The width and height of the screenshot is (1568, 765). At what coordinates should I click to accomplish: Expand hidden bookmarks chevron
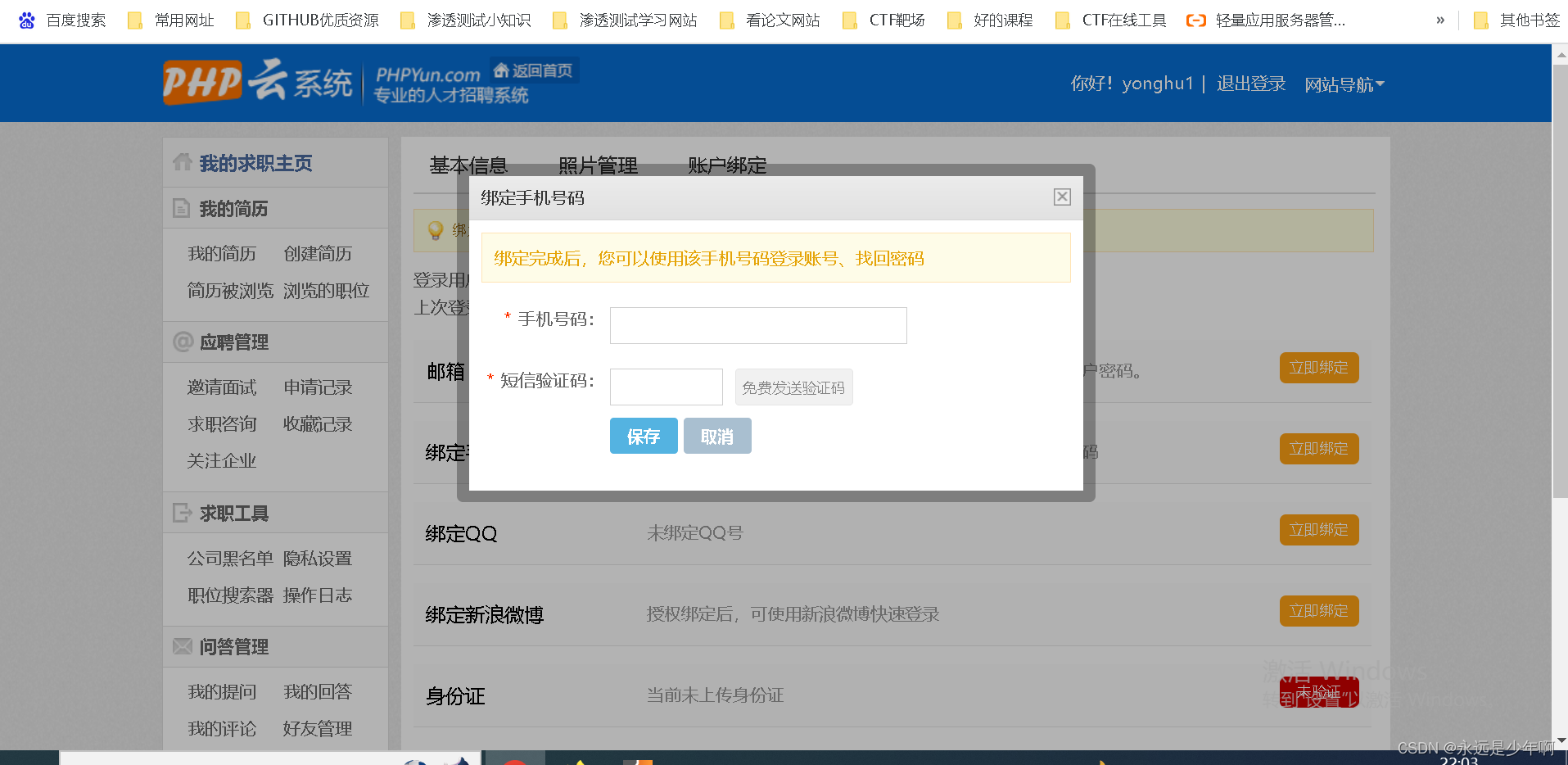click(1440, 20)
